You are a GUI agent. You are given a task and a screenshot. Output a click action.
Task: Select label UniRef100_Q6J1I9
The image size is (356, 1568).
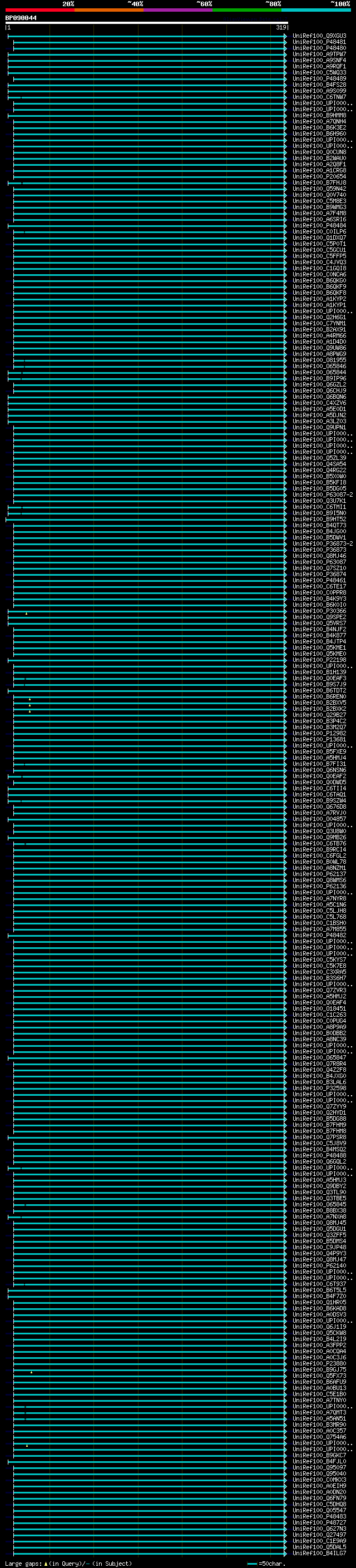pyautogui.click(x=319, y=1327)
